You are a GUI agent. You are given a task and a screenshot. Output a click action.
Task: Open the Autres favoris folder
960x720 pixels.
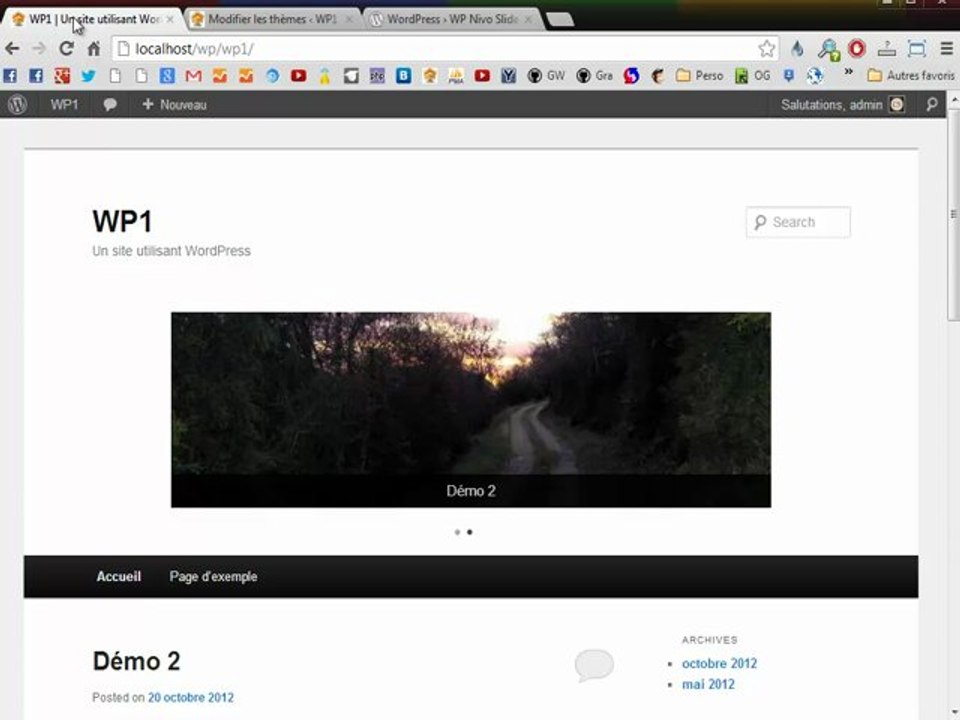coord(912,76)
